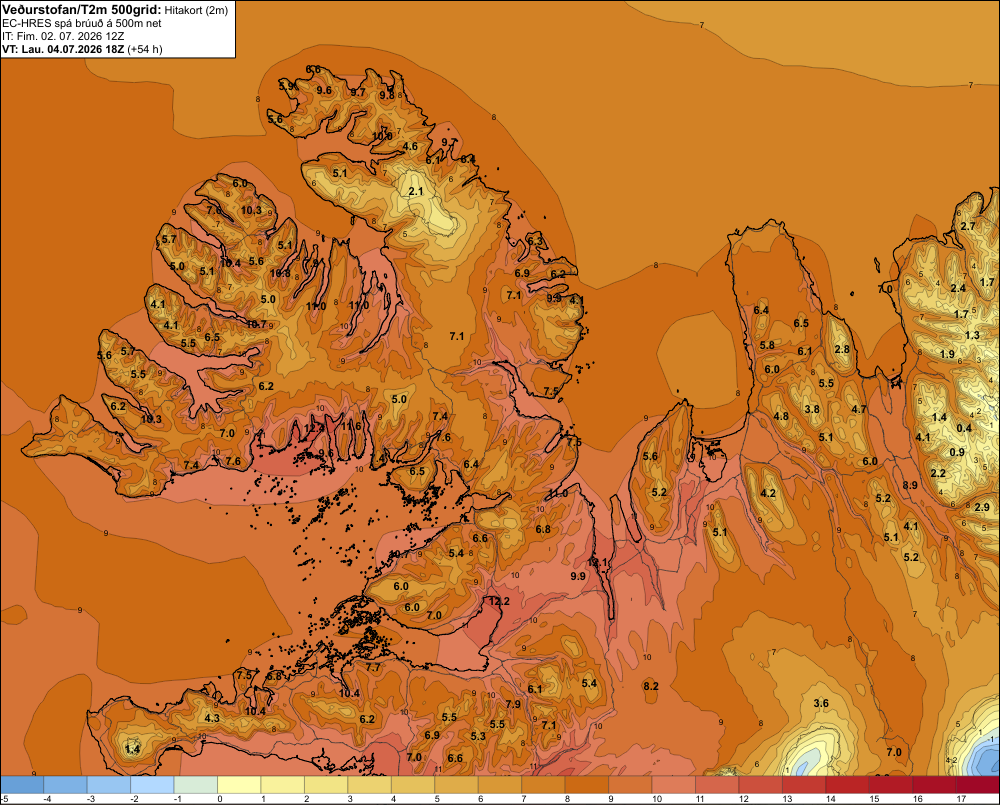The height and width of the screenshot is (805, 1000).
Task: Click the legend color swatch between 0 and 1
Action: pyautogui.click(x=240, y=785)
